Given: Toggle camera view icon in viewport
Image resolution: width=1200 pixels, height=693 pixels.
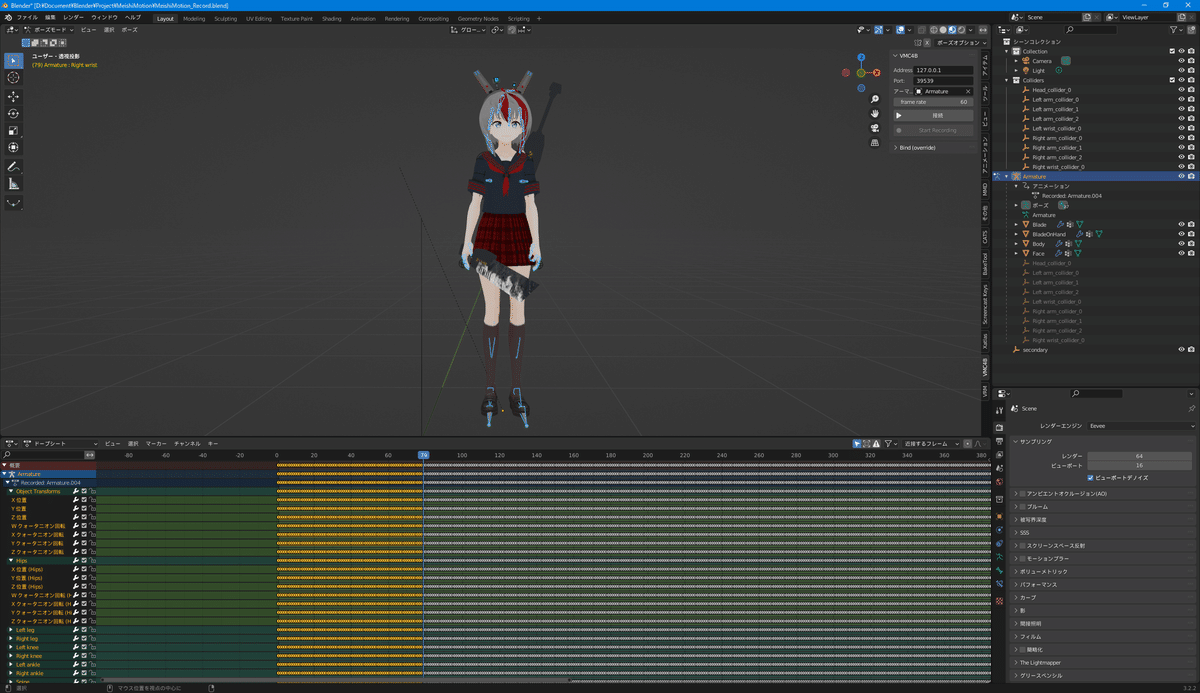Looking at the screenshot, I should [x=875, y=128].
